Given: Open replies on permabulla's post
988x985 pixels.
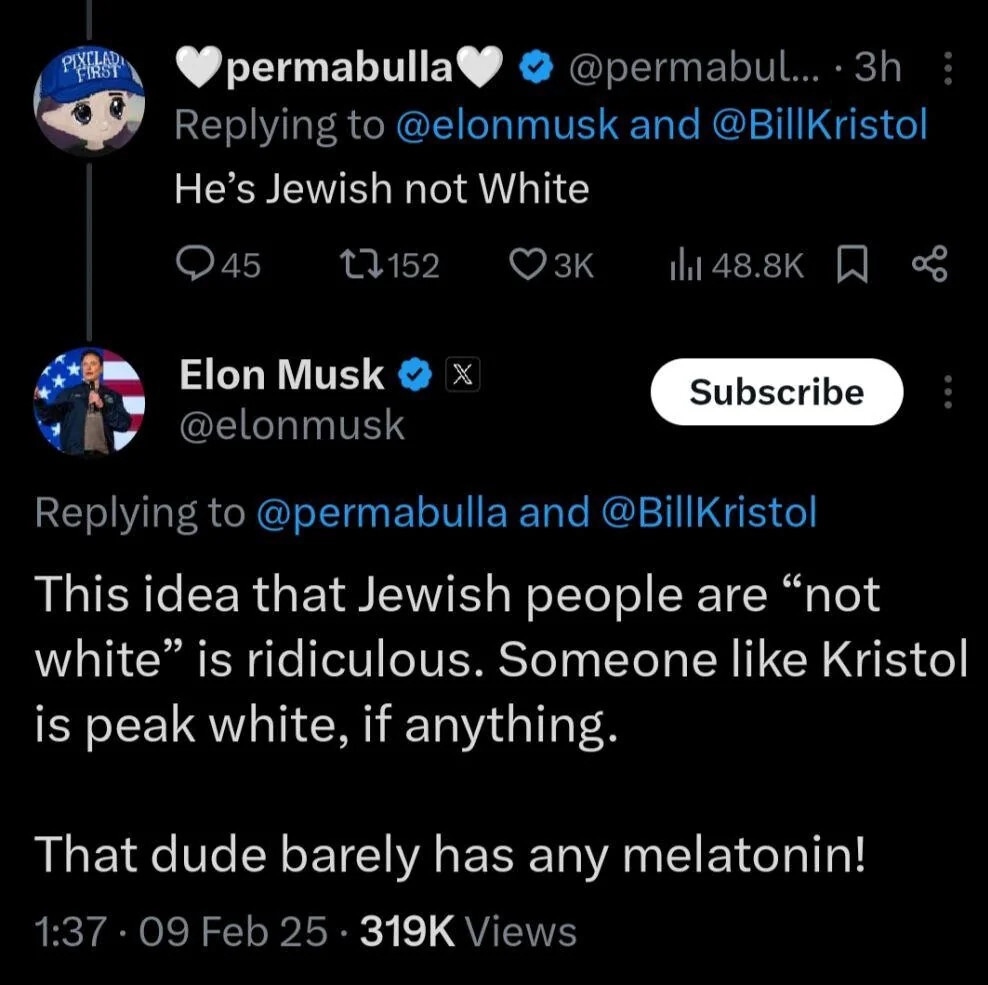Looking at the screenshot, I should [x=218, y=265].
